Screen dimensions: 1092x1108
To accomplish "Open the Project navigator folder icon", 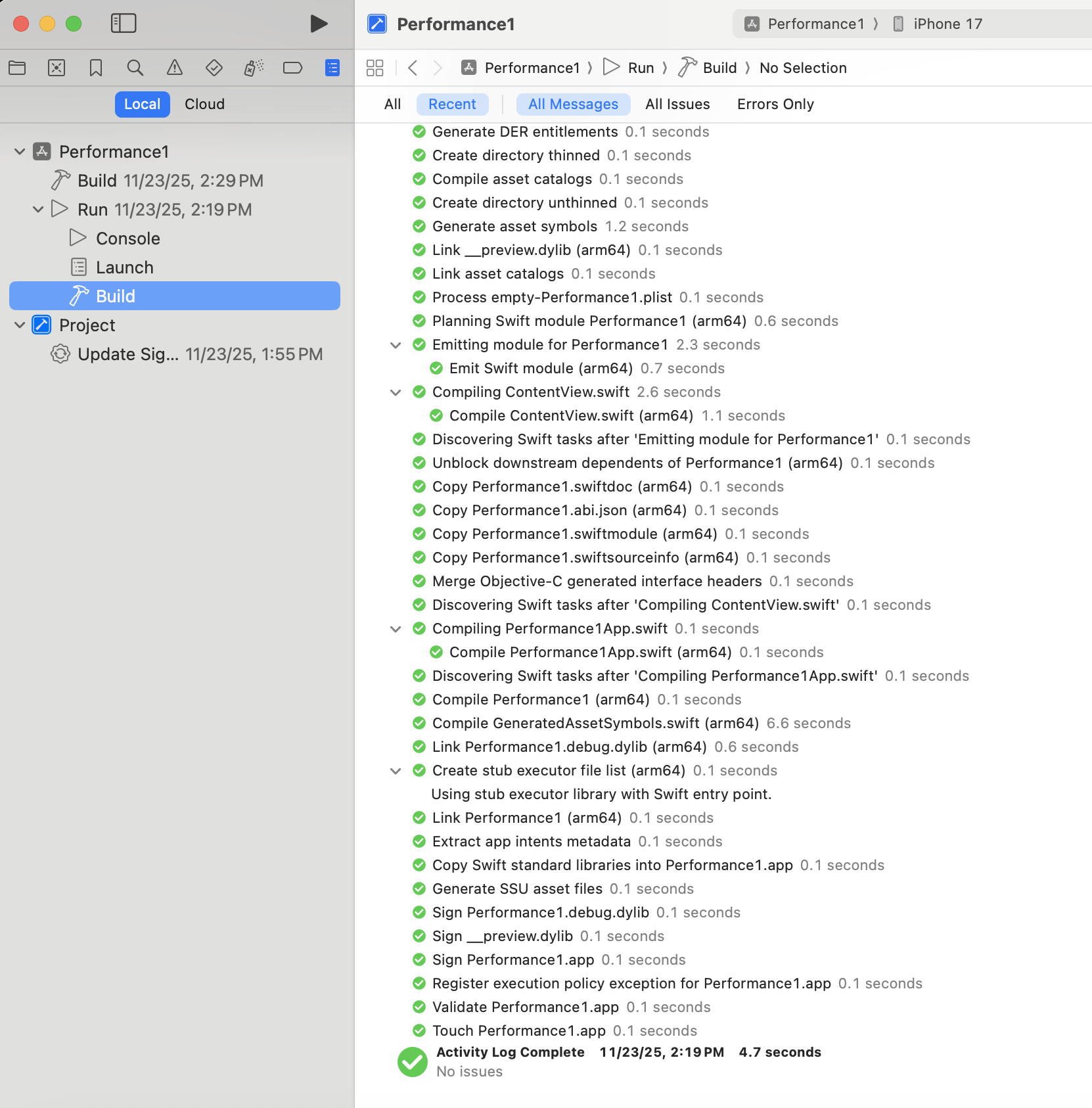I will pyautogui.click(x=17, y=68).
